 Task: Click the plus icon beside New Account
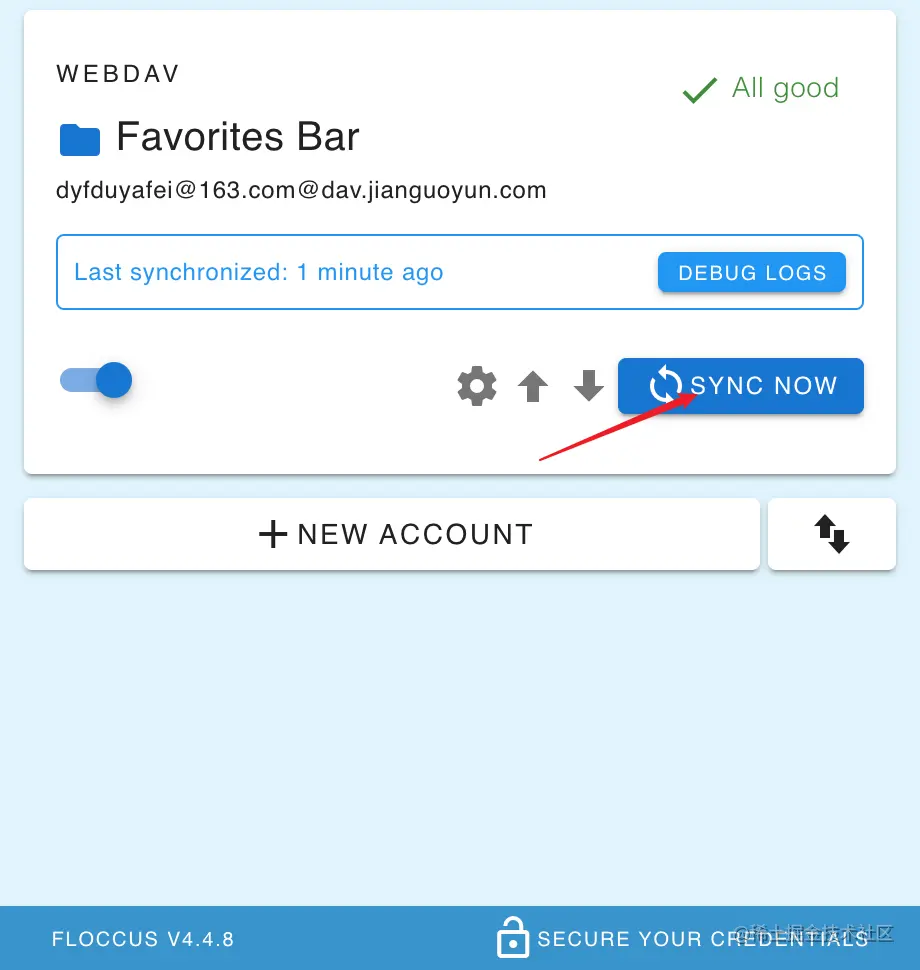(x=273, y=534)
